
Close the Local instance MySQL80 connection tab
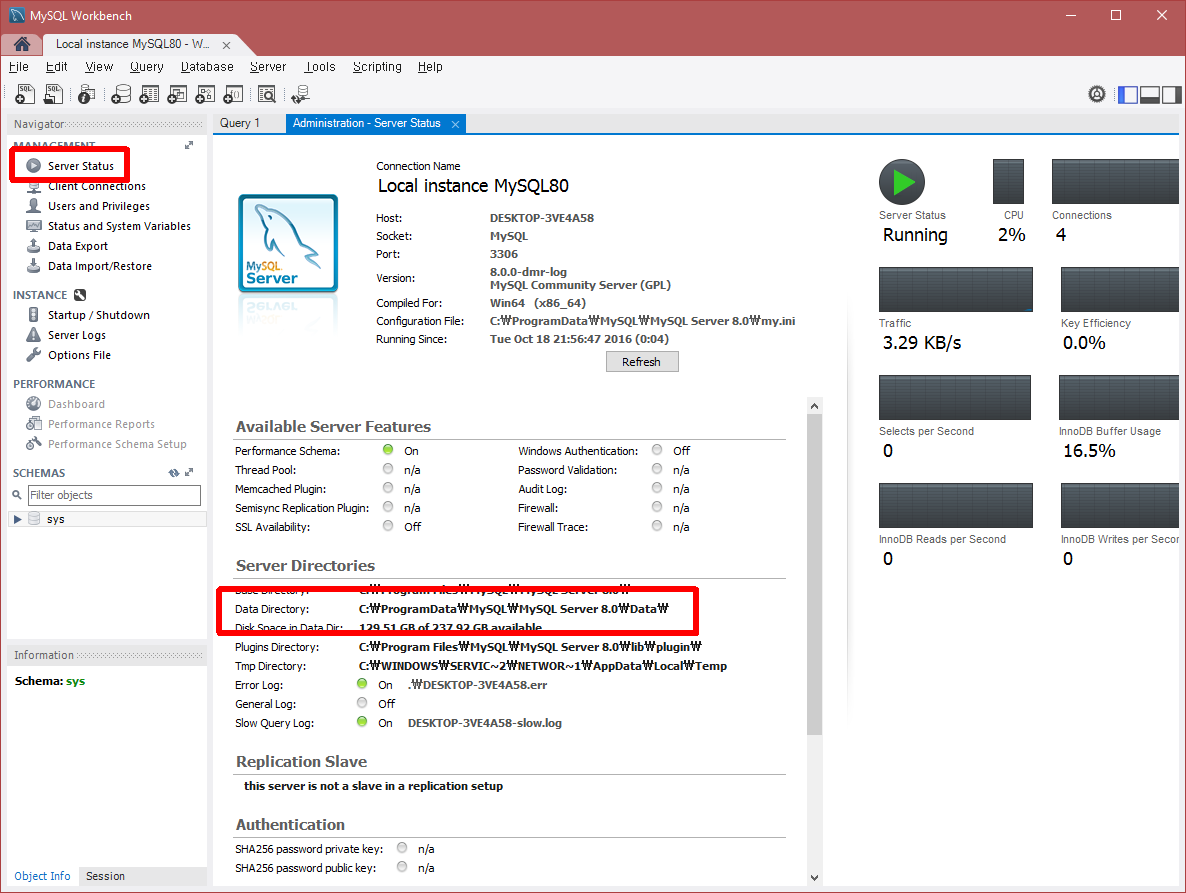click(226, 45)
